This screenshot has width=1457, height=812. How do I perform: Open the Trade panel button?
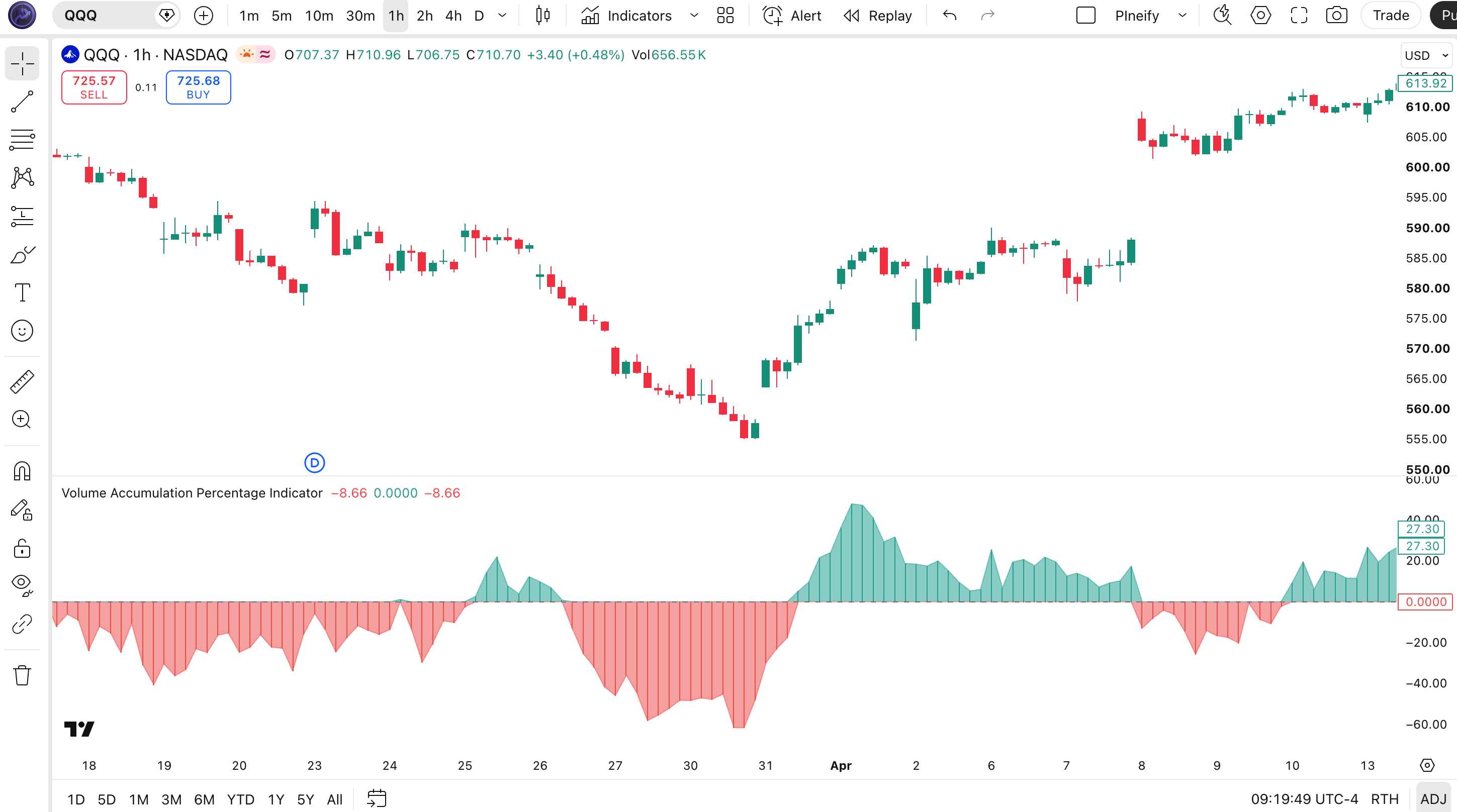pyautogui.click(x=1391, y=15)
